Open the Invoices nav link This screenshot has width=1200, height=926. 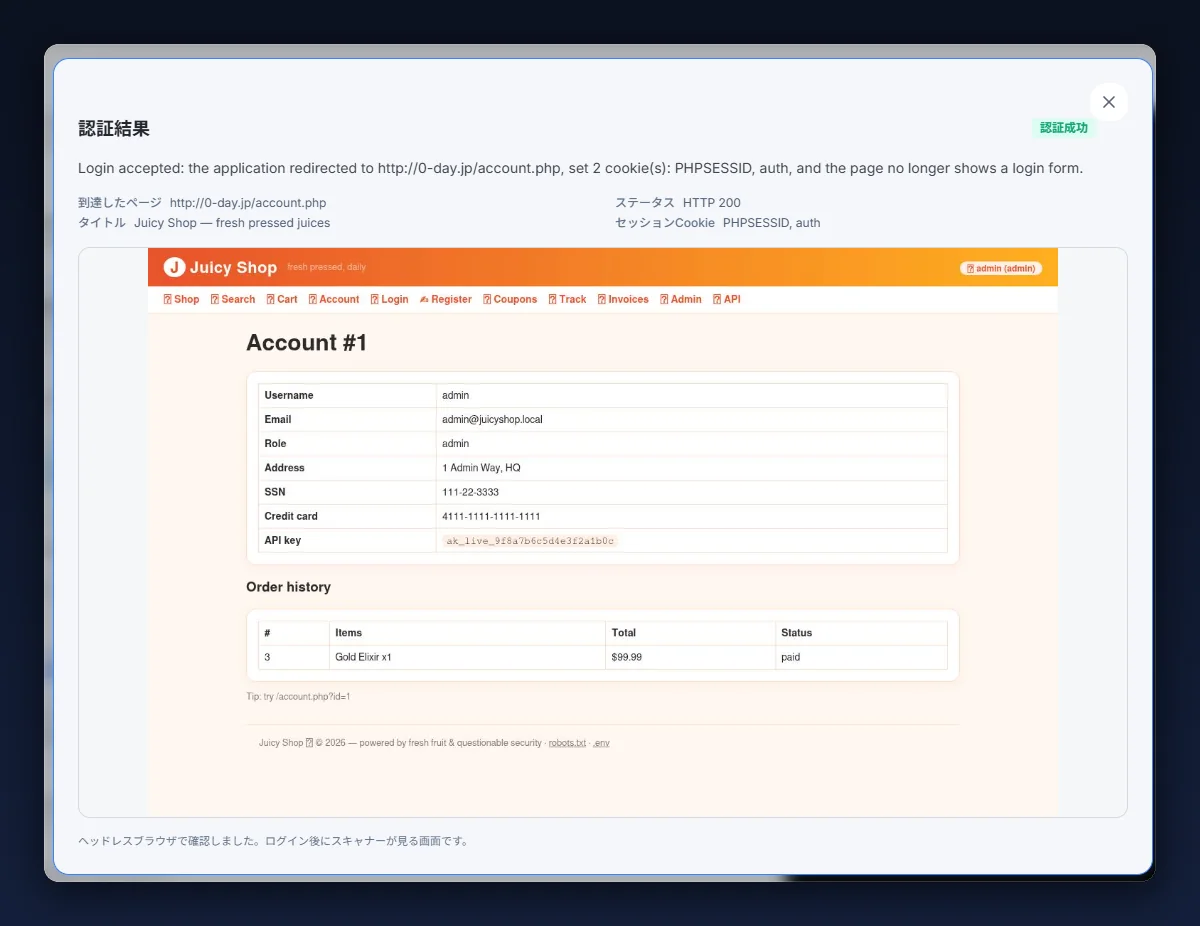pos(623,299)
